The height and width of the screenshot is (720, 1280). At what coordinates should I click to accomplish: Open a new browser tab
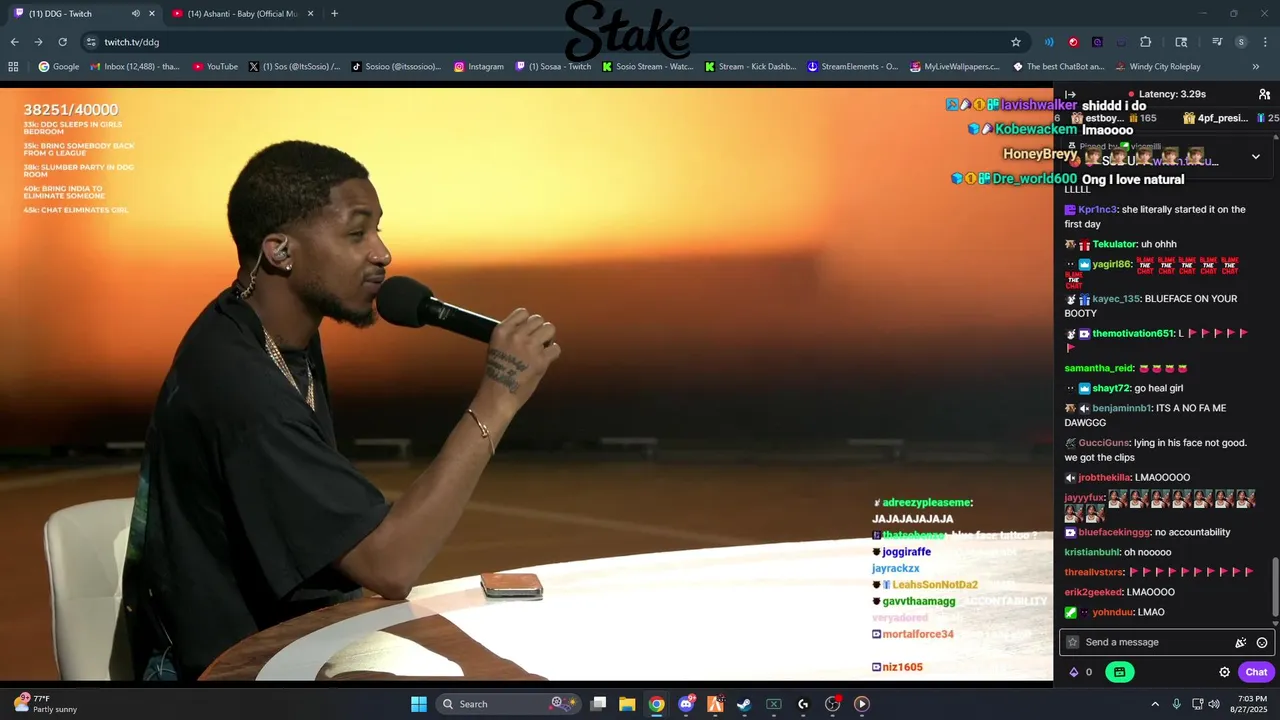click(x=334, y=14)
